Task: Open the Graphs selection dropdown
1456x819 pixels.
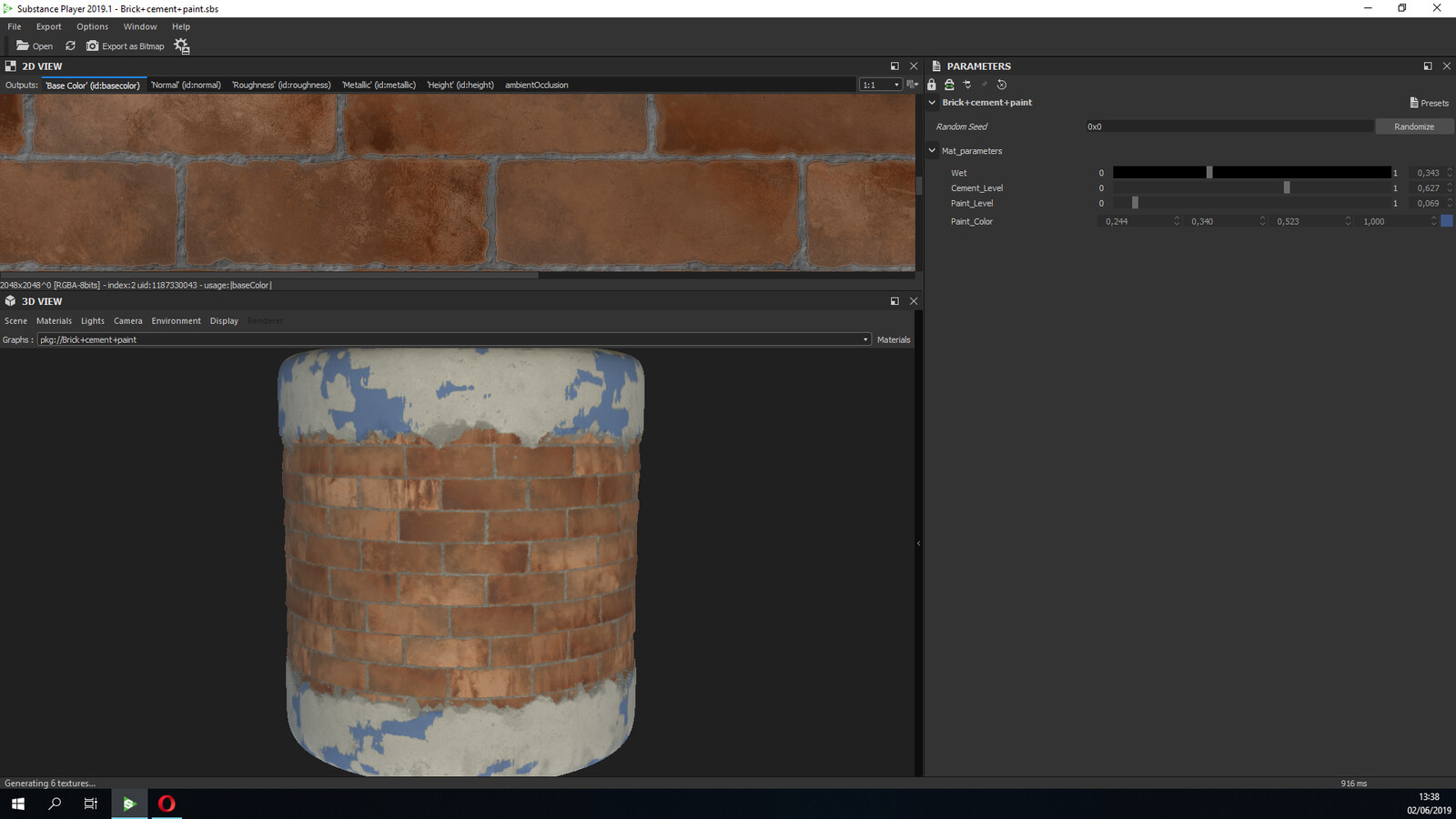Action: pyautogui.click(x=864, y=339)
